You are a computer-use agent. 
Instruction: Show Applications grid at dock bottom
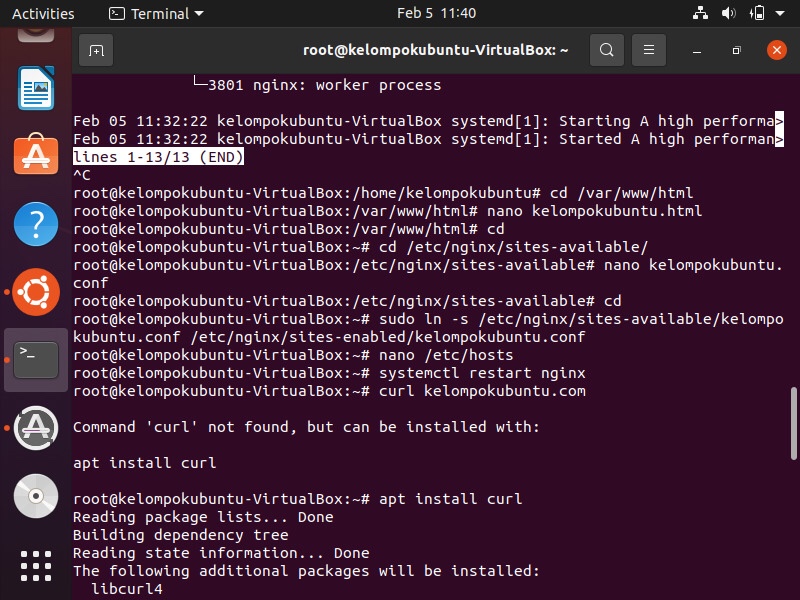click(x=36, y=564)
